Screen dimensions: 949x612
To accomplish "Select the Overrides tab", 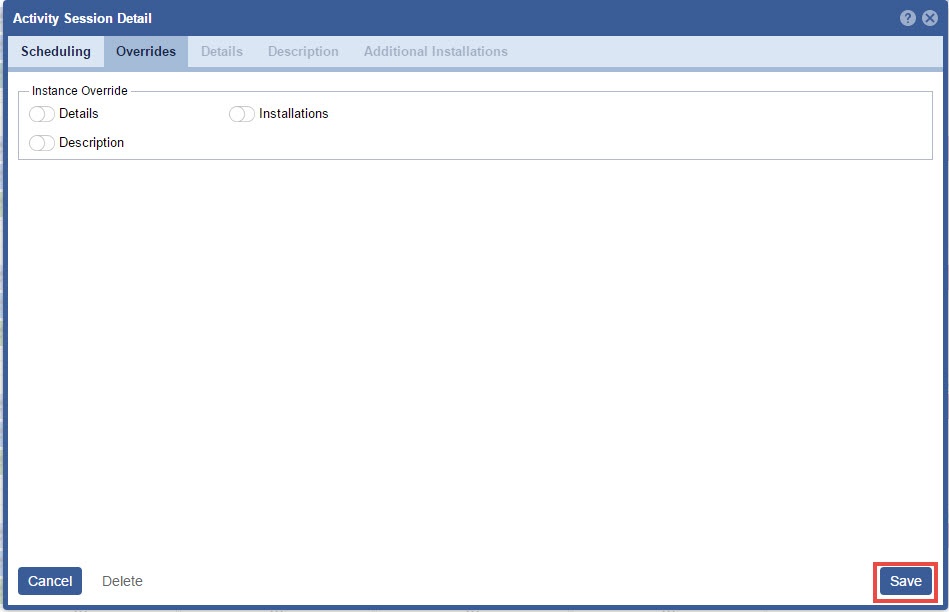I will (x=146, y=51).
